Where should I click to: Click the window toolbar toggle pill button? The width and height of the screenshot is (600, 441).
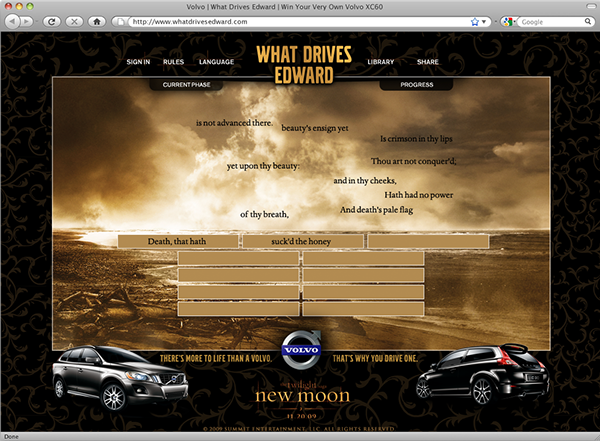coord(591,6)
